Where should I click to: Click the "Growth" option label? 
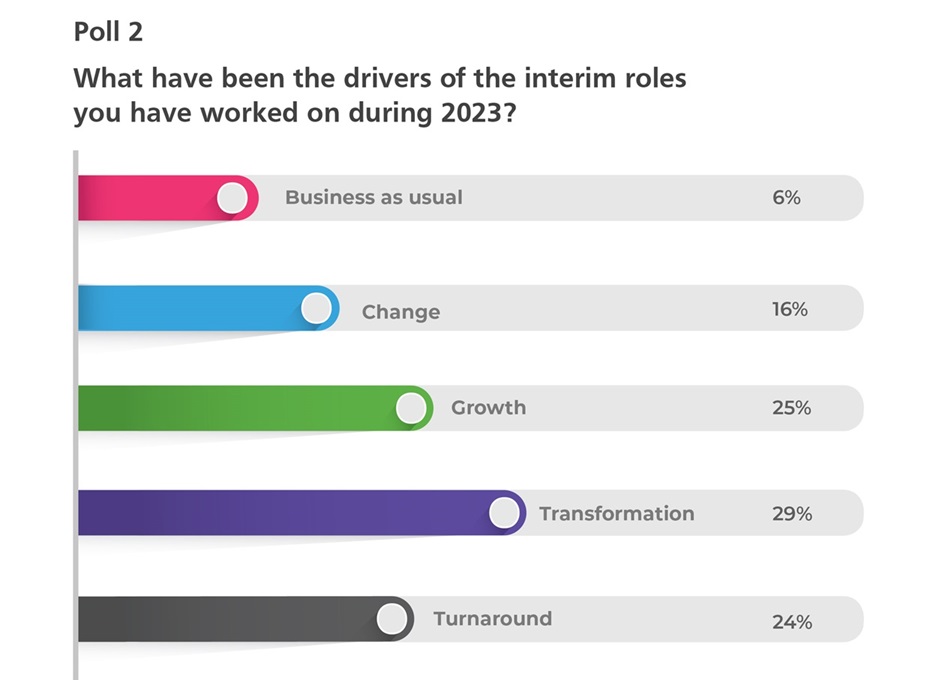pos(488,407)
